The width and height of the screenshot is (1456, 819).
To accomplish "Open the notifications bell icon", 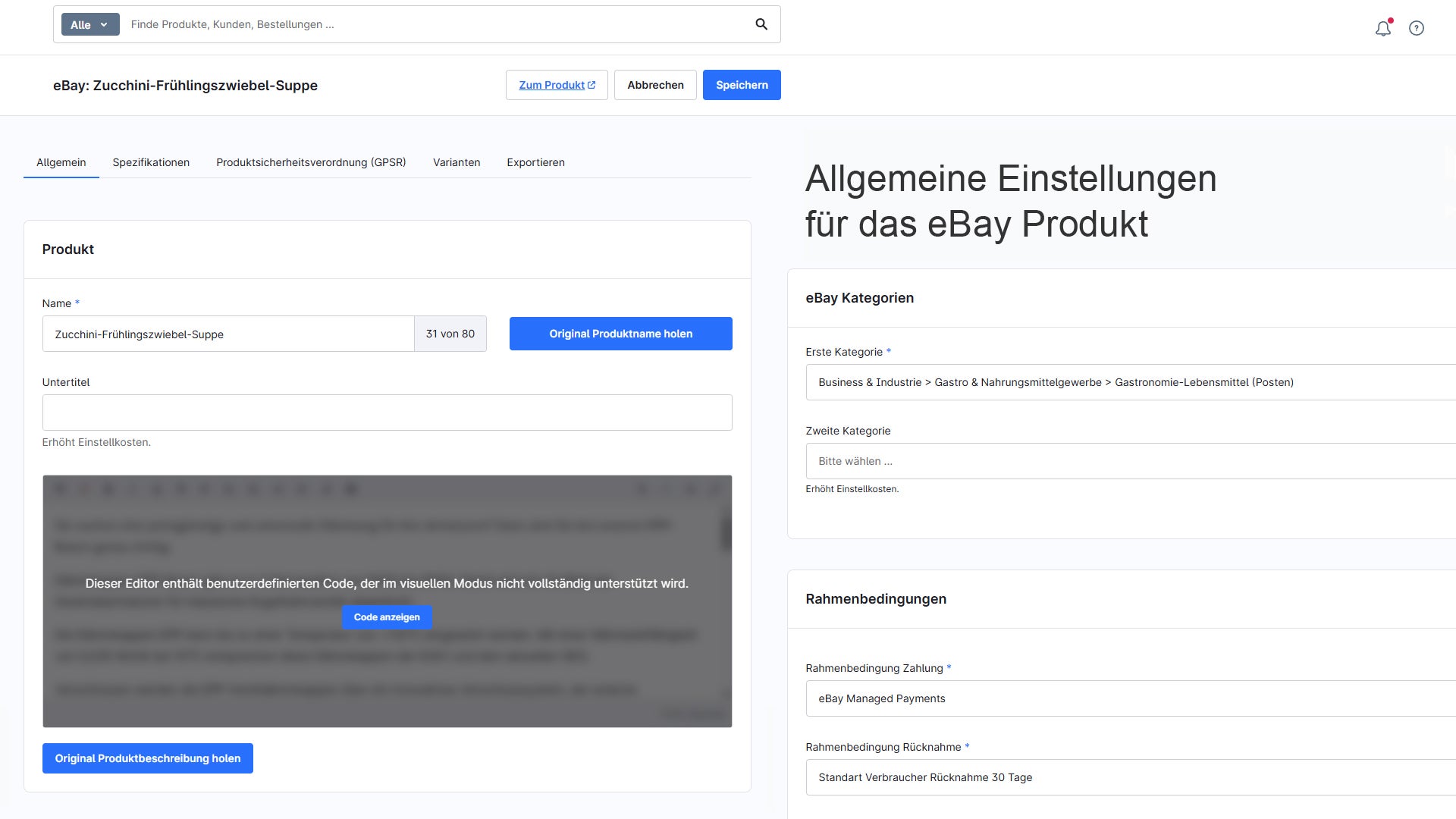I will tap(1383, 28).
